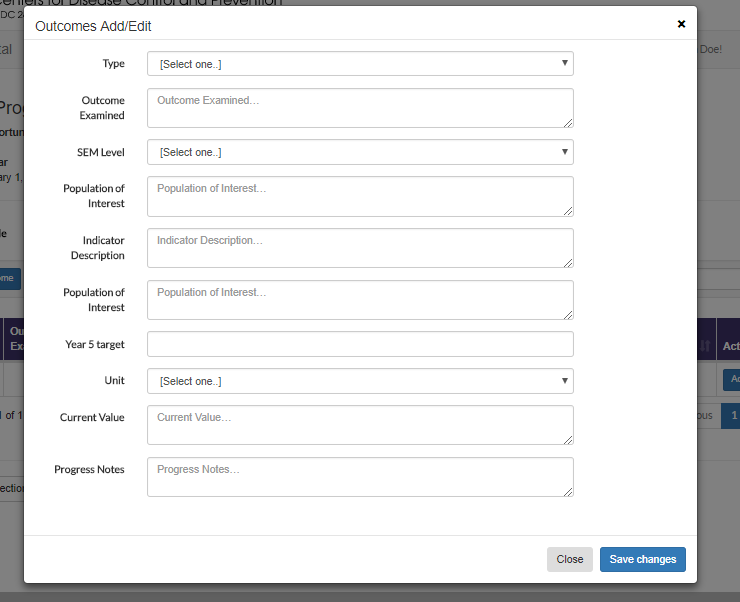The height and width of the screenshot is (602, 740).
Task: Click the Progress Notes text area
Action: click(360, 477)
